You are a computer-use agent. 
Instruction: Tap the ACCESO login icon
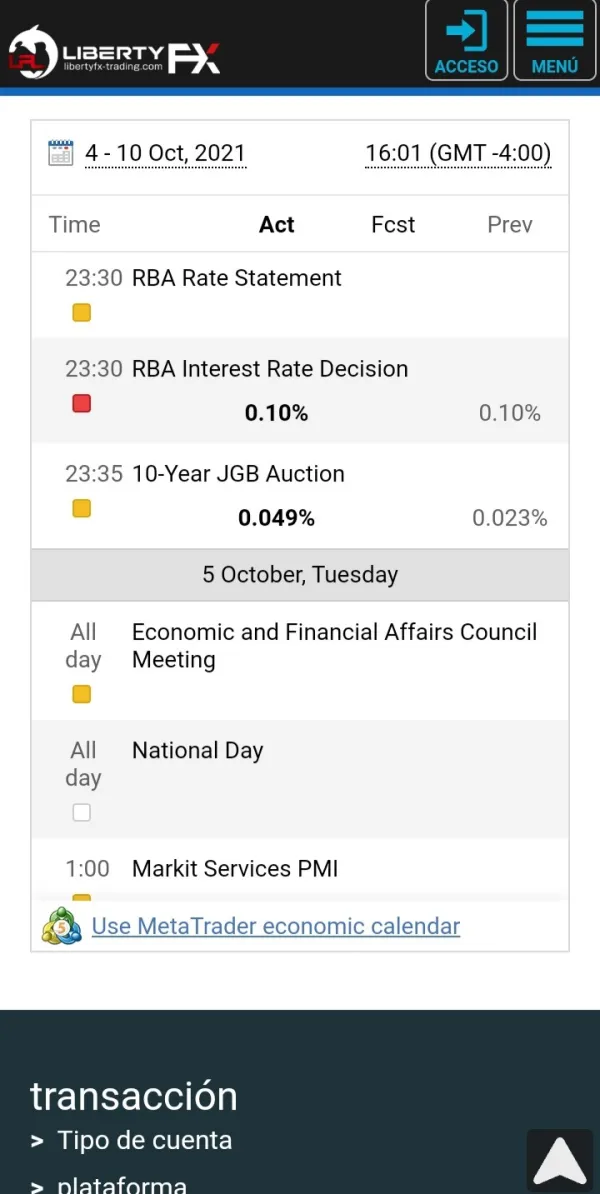click(x=466, y=40)
